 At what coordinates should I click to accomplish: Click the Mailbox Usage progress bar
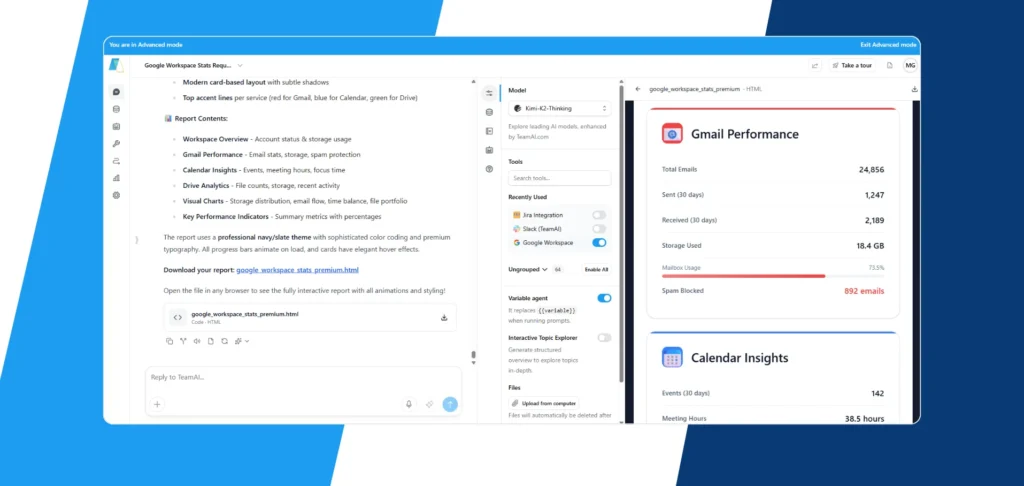point(773,276)
